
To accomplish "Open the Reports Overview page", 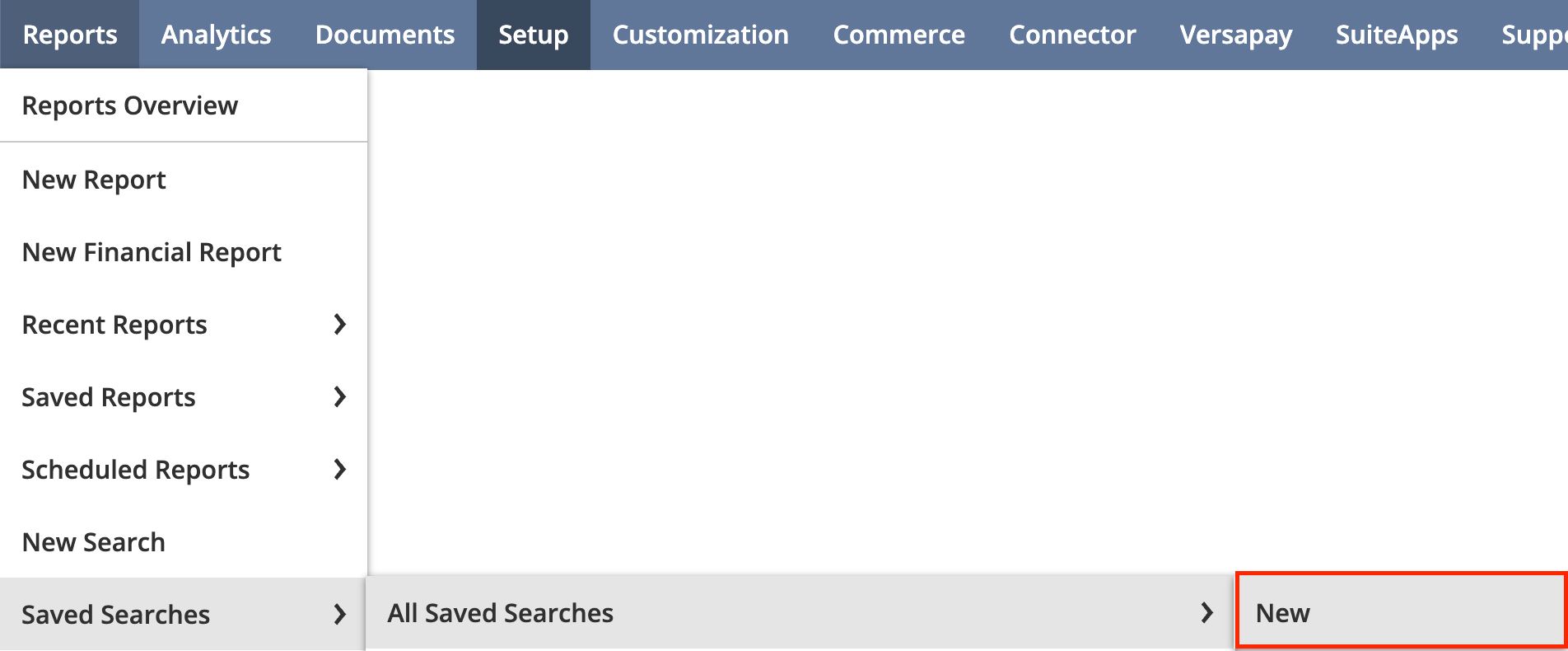I will point(129,105).
